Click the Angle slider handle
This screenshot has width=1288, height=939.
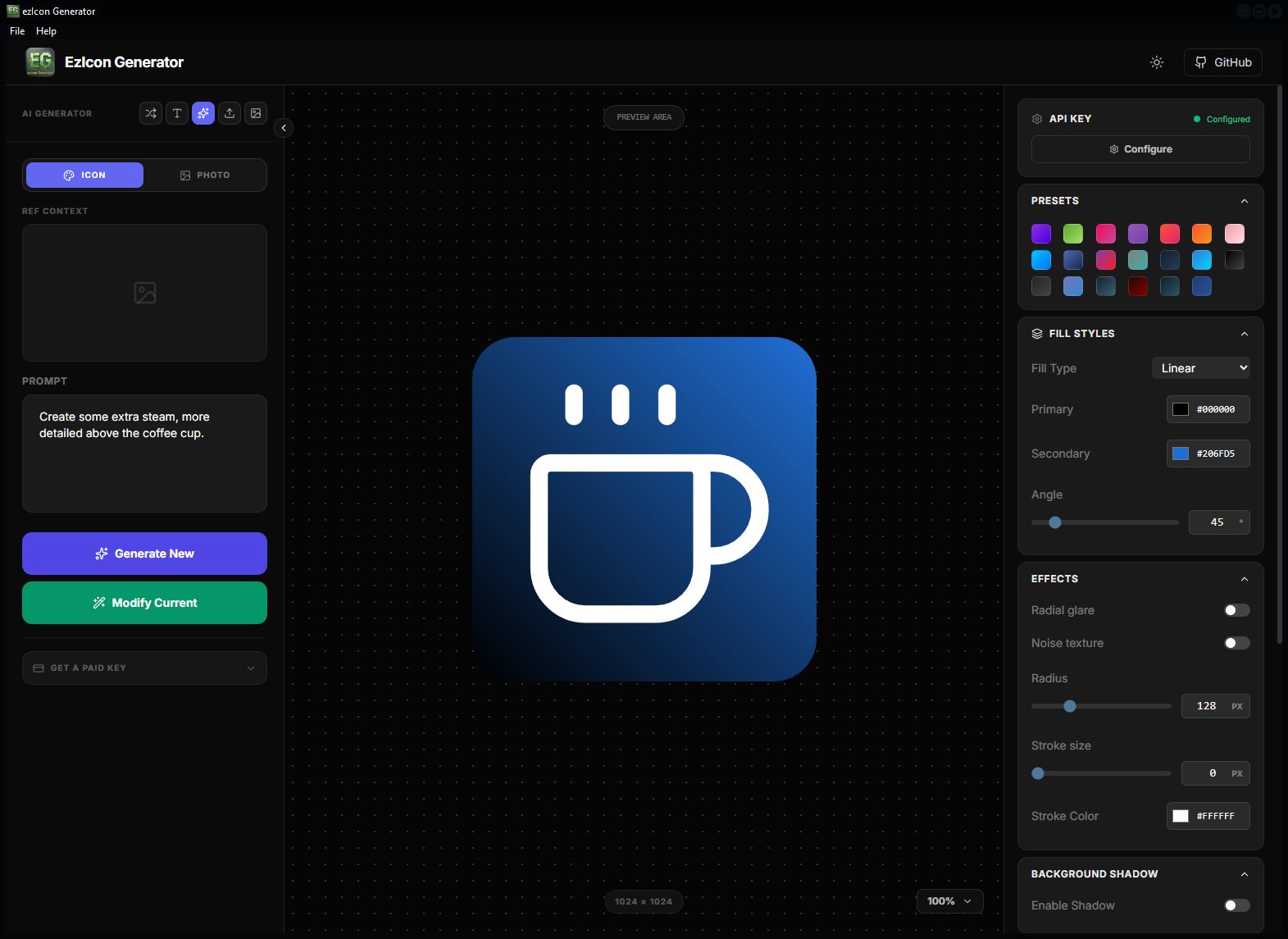pos(1055,522)
